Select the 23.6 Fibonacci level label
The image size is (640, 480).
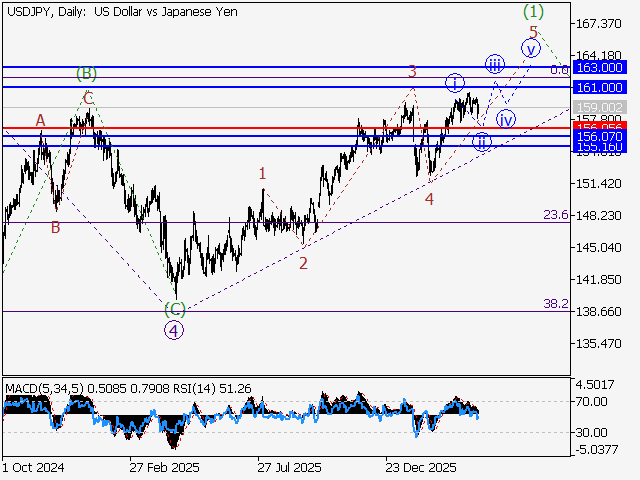coord(556,215)
